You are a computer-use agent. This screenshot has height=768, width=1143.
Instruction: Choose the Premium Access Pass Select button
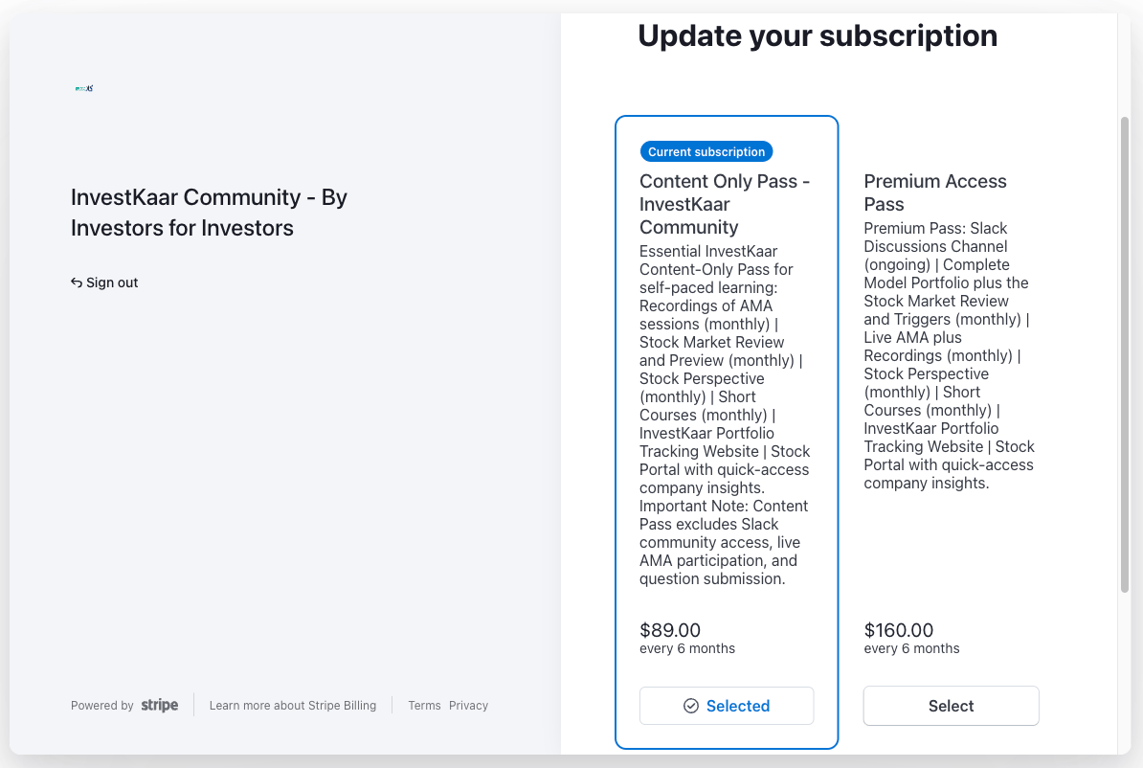[951, 706]
